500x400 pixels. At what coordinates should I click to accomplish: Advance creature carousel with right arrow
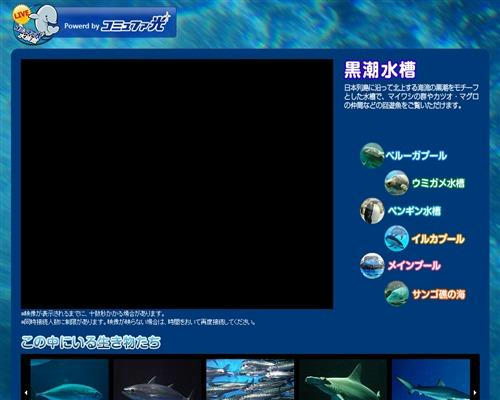(475, 393)
